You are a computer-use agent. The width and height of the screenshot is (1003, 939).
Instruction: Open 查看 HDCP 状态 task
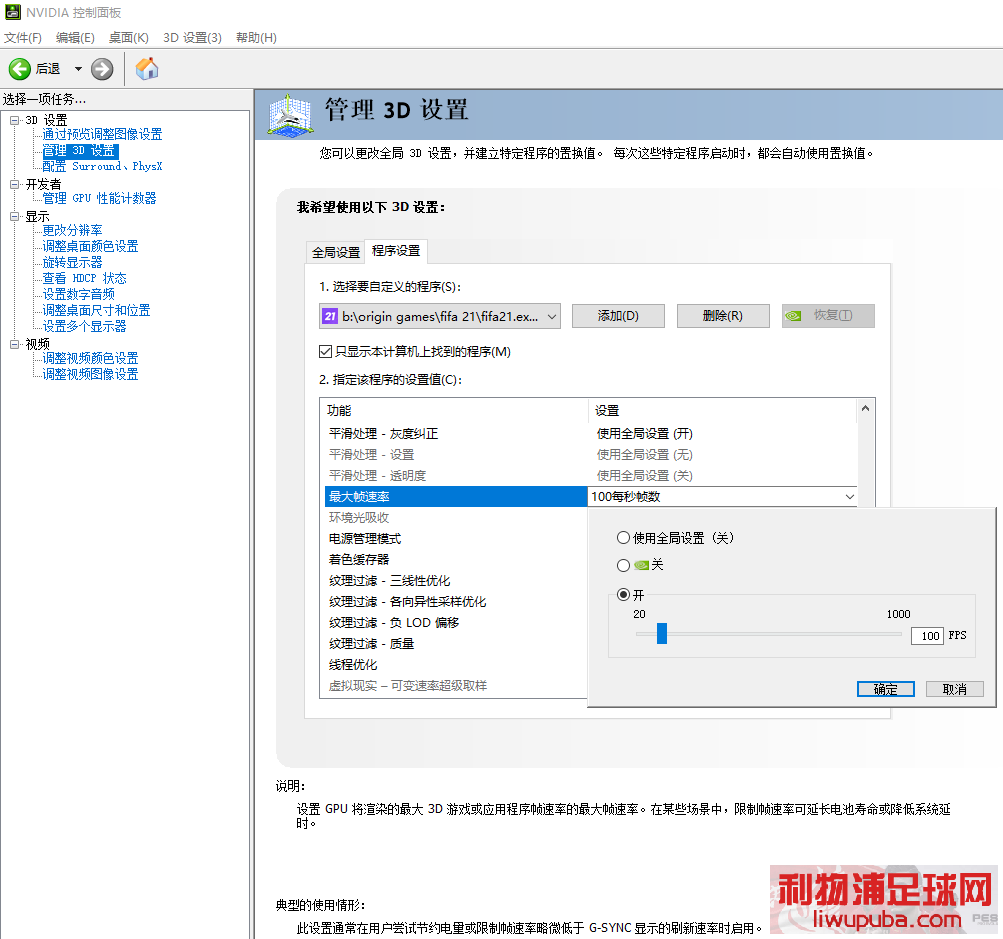[84, 278]
